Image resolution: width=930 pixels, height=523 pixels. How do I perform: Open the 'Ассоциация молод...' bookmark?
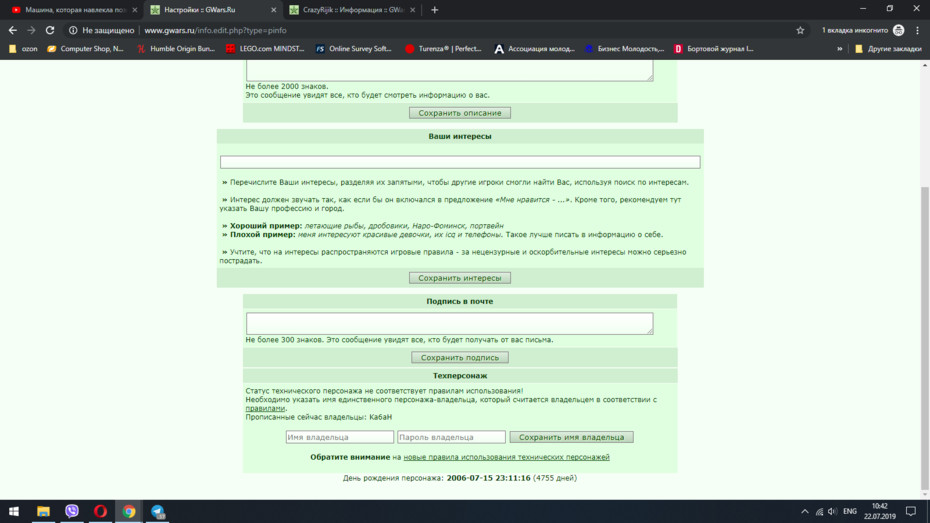pos(534,49)
